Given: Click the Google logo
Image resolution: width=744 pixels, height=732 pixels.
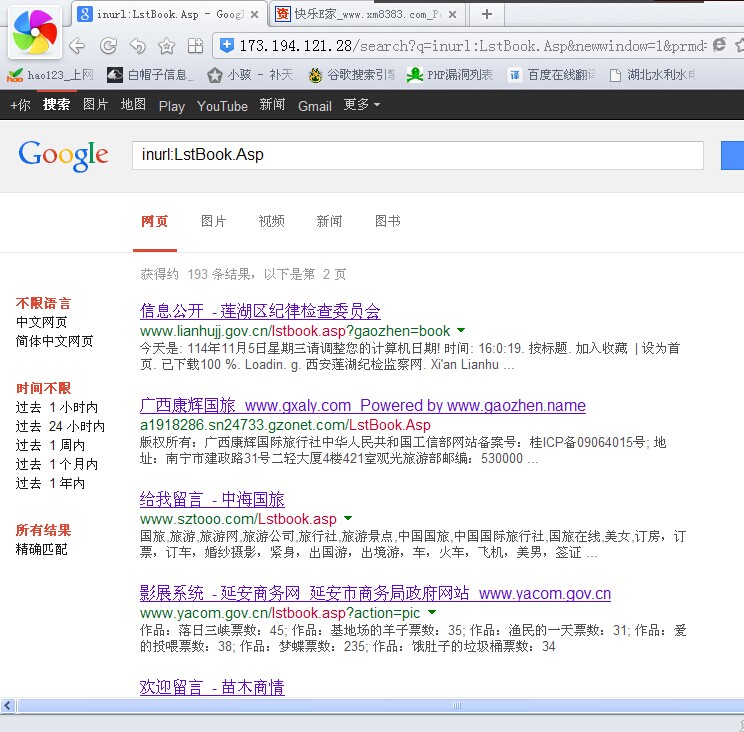Looking at the screenshot, I should 64,155.
